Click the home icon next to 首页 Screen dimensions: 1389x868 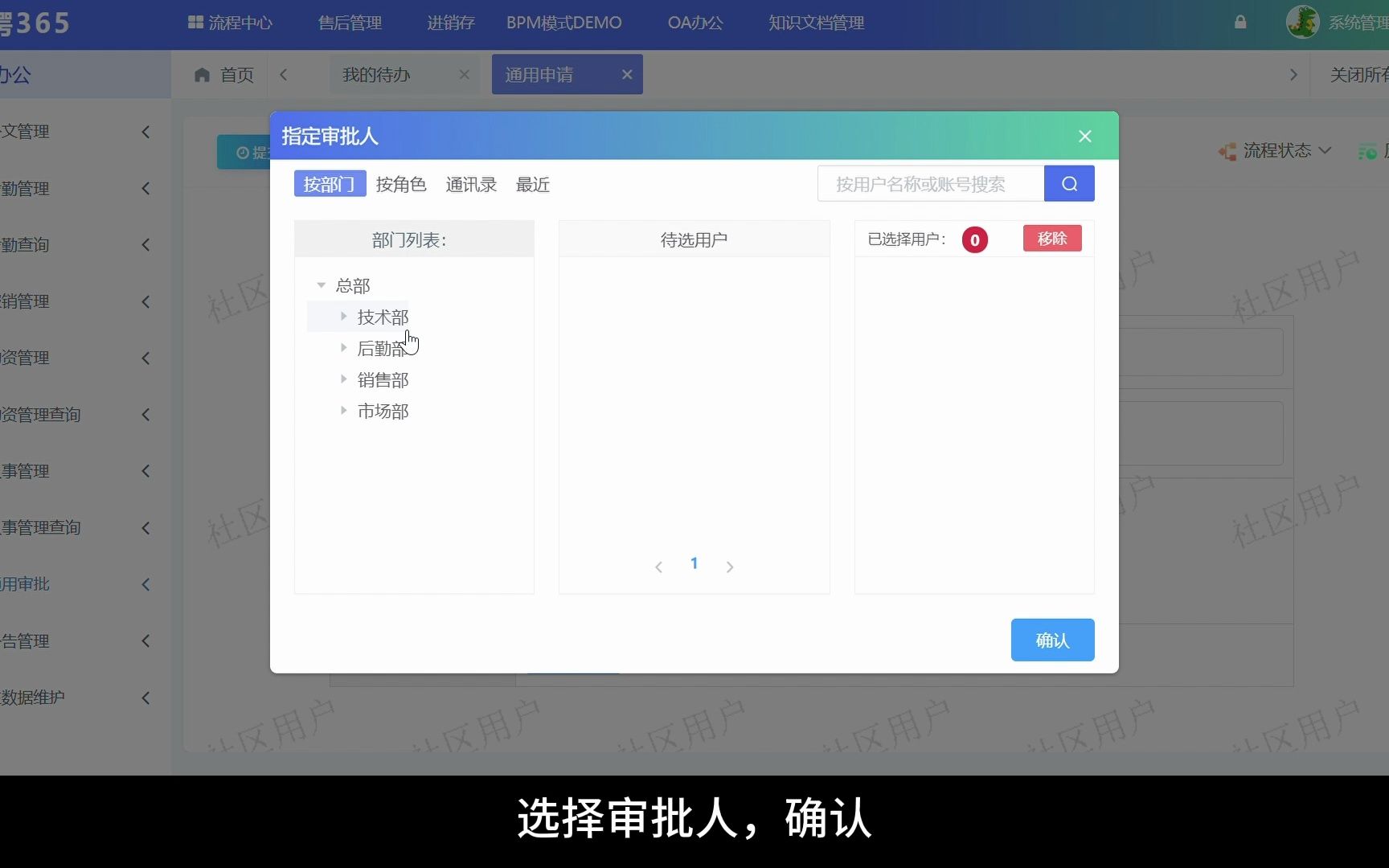(201, 74)
